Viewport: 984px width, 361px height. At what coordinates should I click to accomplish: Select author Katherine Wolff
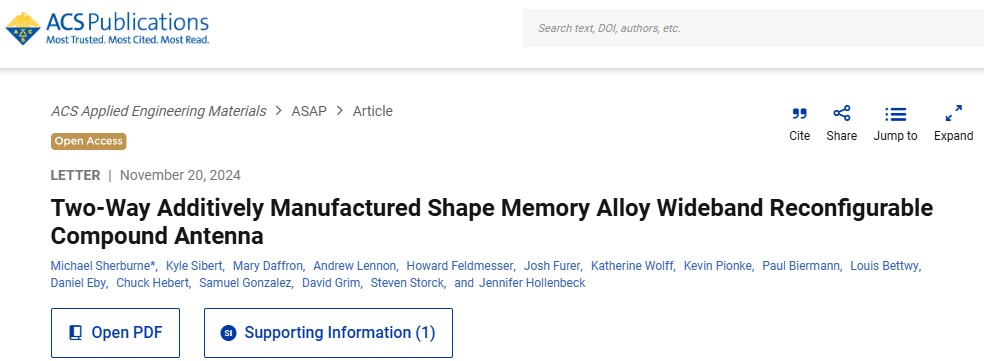point(632,266)
